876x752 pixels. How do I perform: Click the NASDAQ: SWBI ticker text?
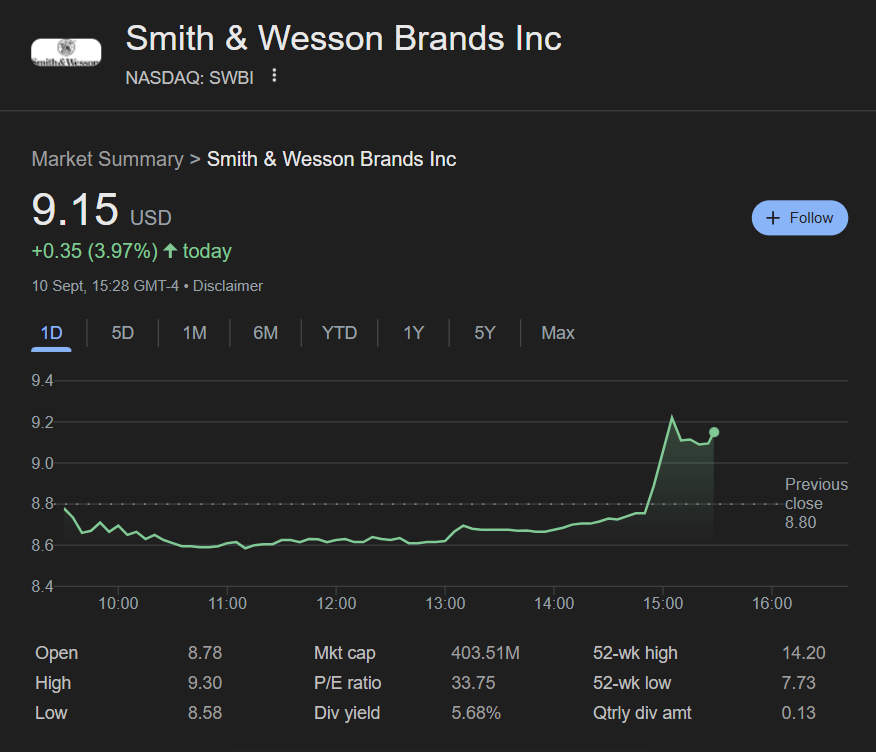(189, 78)
